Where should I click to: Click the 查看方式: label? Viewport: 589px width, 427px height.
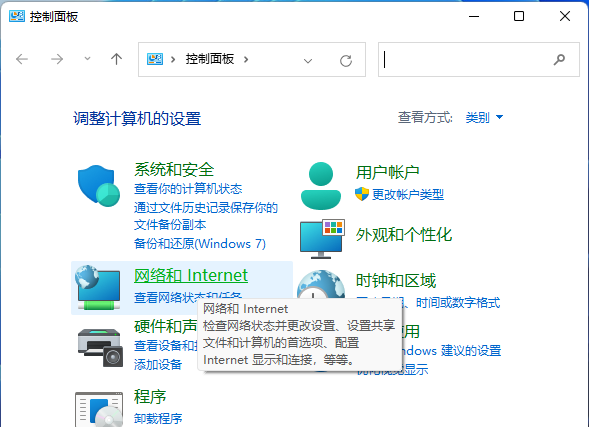click(425, 118)
